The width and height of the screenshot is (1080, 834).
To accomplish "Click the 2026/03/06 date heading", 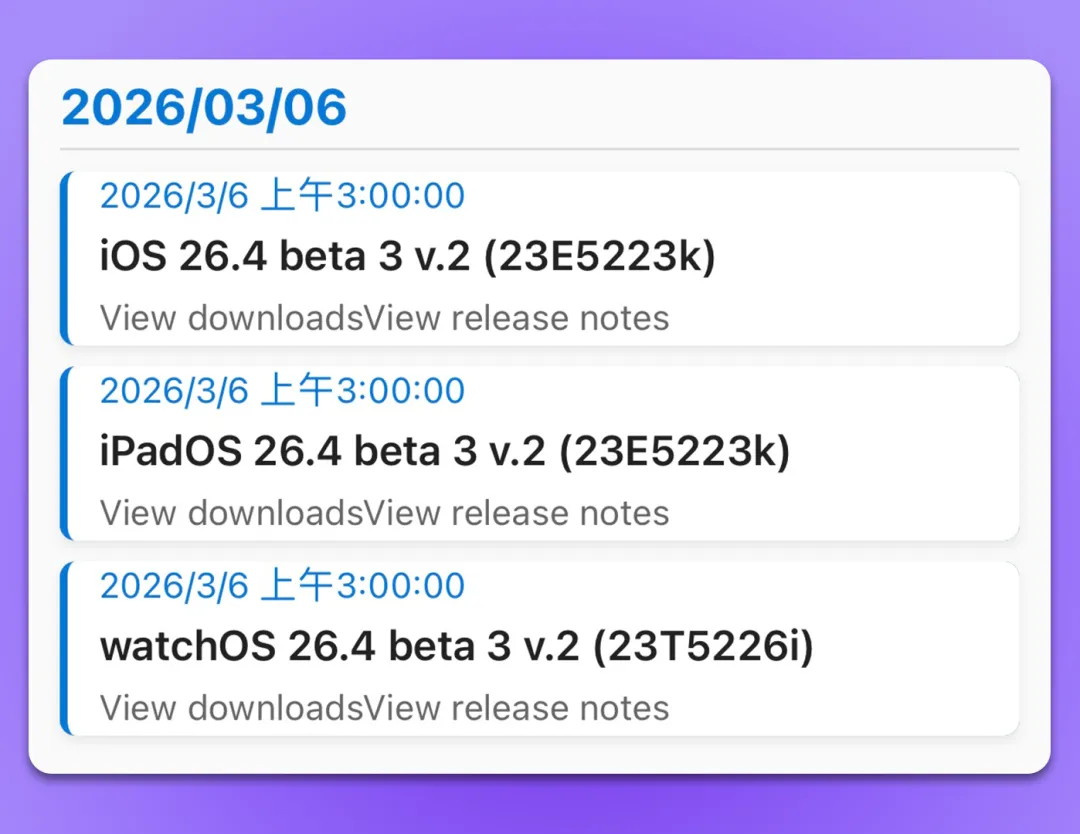I will (204, 108).
